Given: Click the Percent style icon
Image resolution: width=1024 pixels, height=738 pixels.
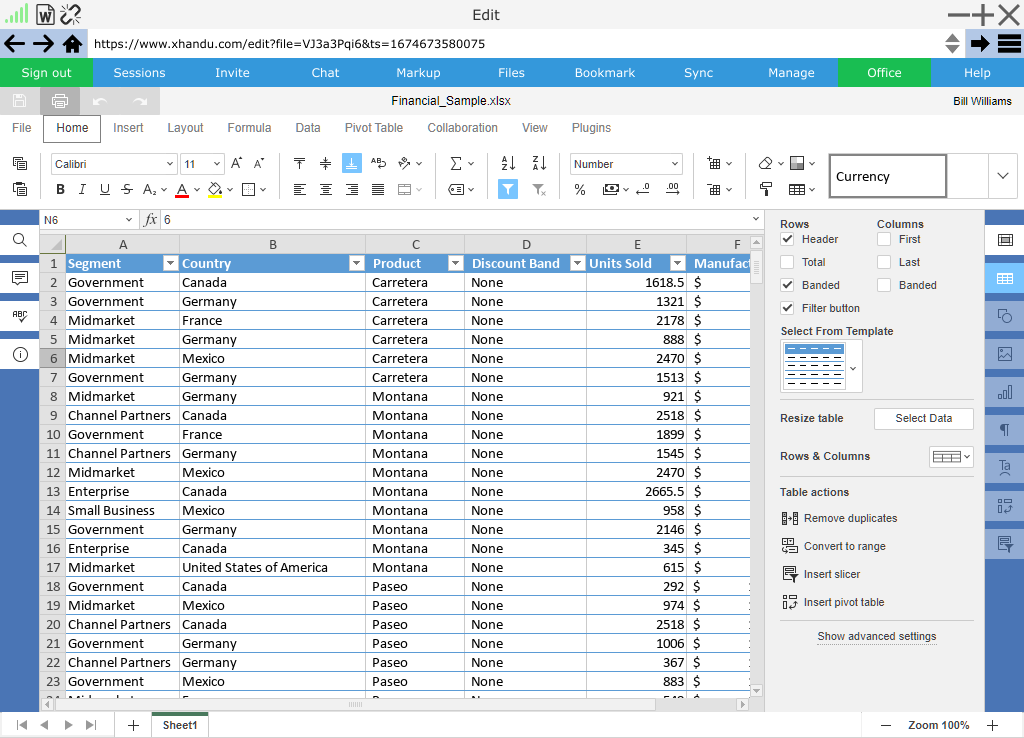Looking at the screenshot, I should [x=580, y=190].
